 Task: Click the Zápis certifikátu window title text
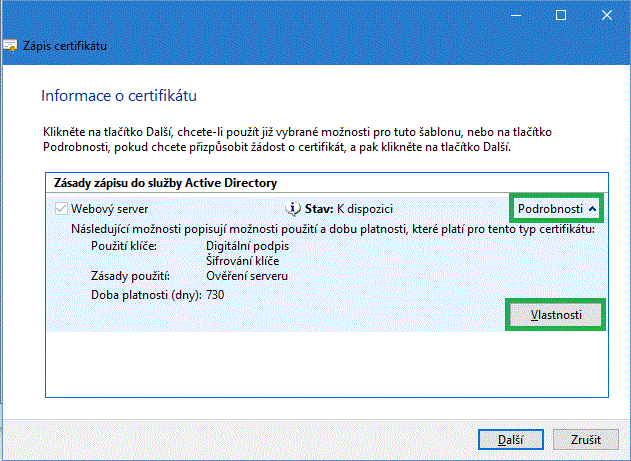coord(66,46)
